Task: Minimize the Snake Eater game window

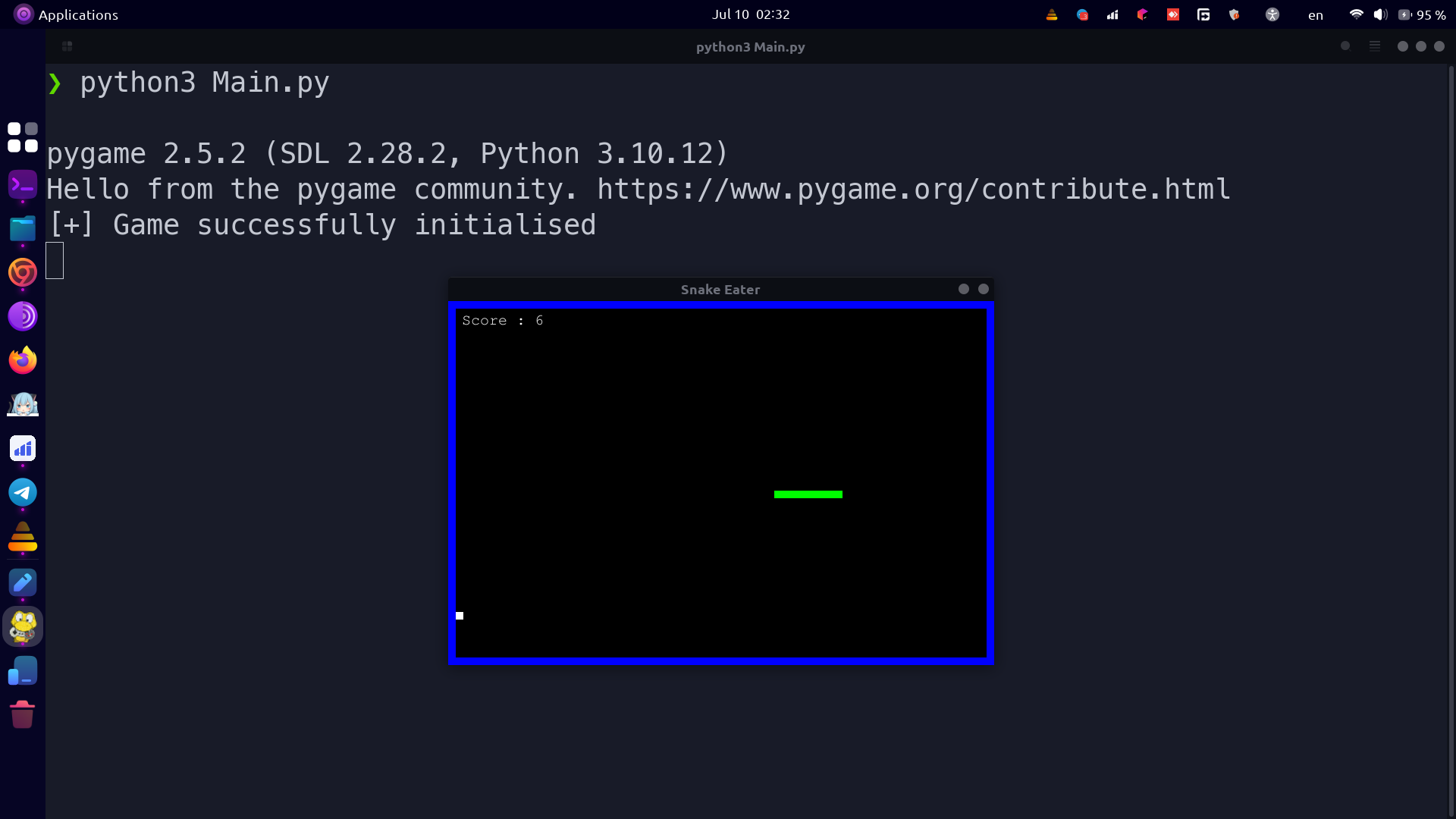Action: point(964,289)
